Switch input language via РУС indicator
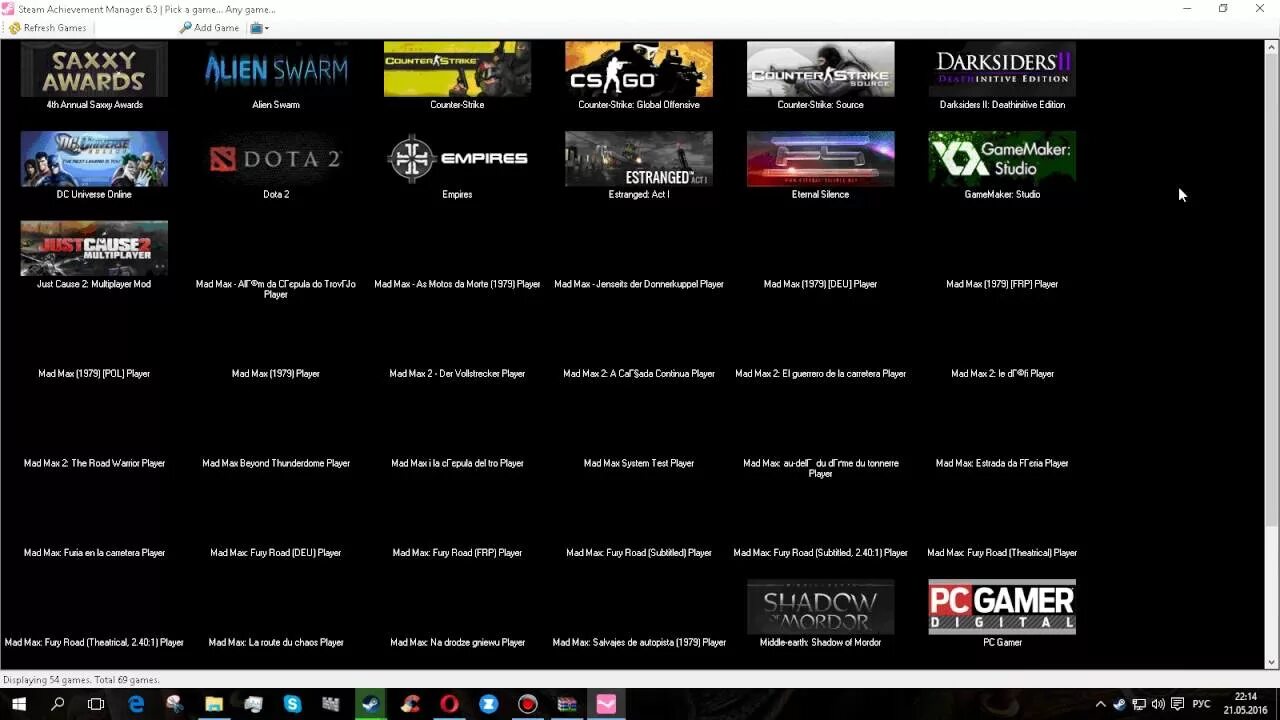This screenshot has width=1280, height=720. coord(1202,704)
